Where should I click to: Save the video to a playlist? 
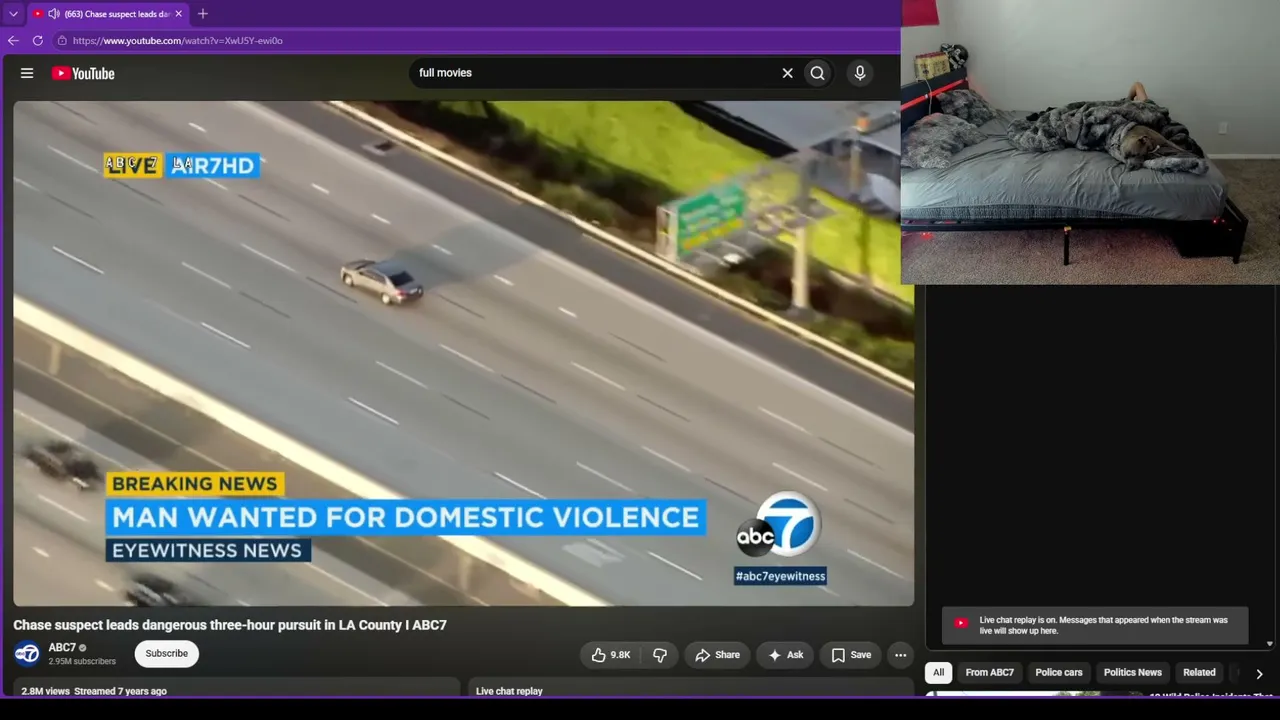[x=851, y=655]
